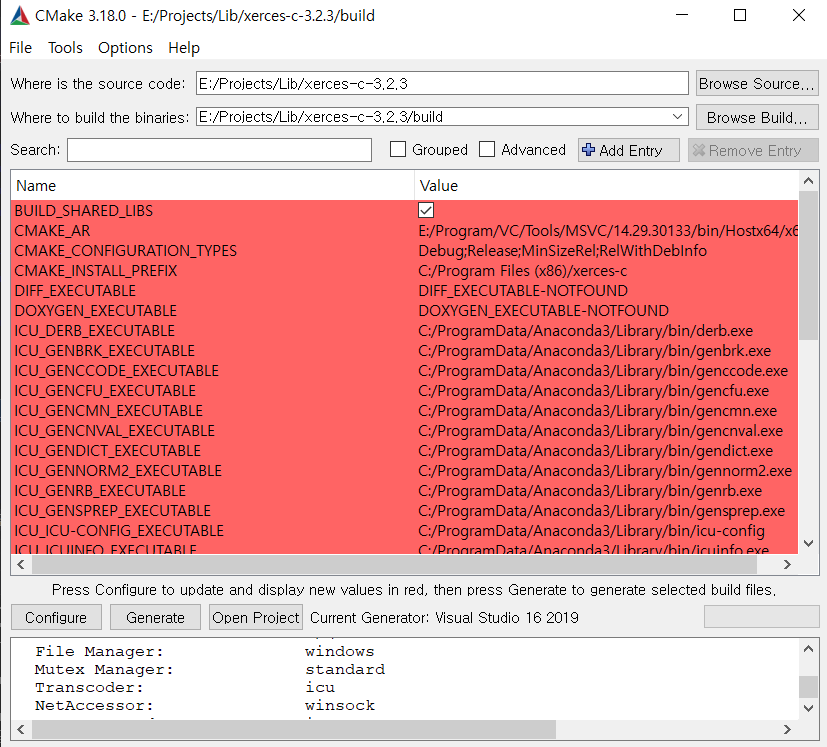Select ICU_GENNORM2_EXECUTABLE entry
This screenshot has height=747, width=827.
tap(118, 471)
